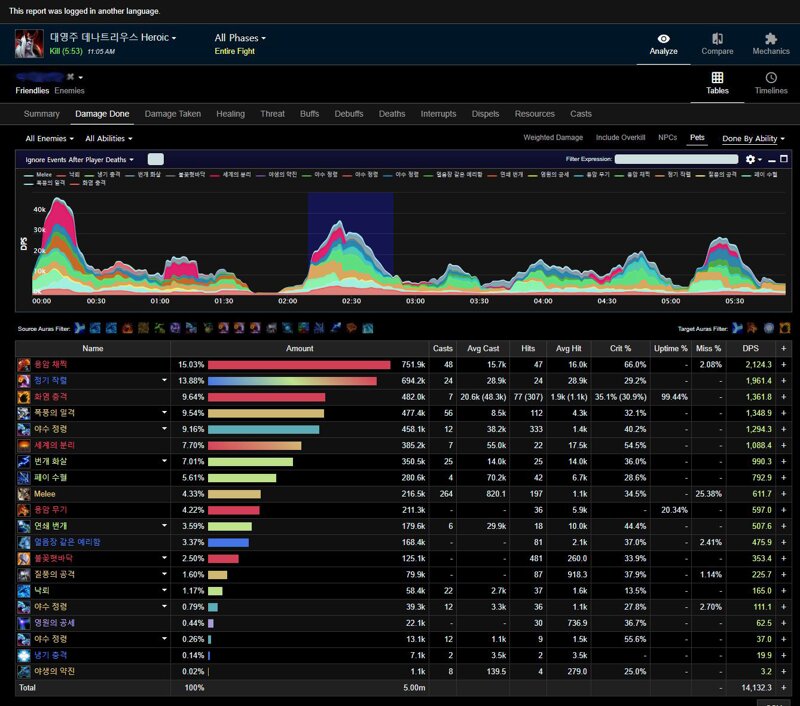Open the All Enemies filter dropdown
This screenshot has height=706, width=800.
click(x=49, y=139)
